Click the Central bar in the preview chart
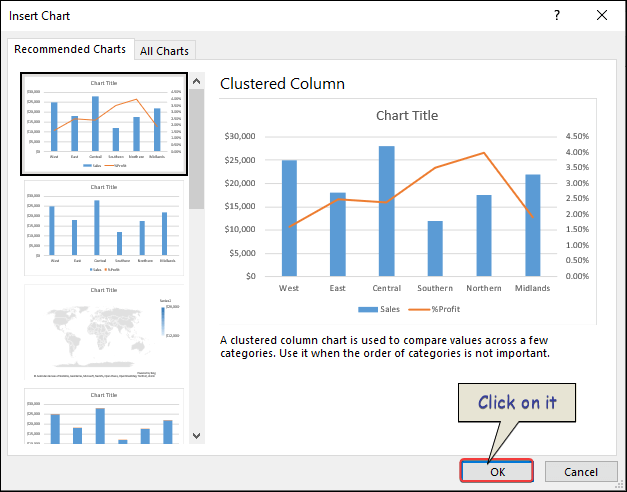This screenshot has height=492, width=627. point(387,211)
